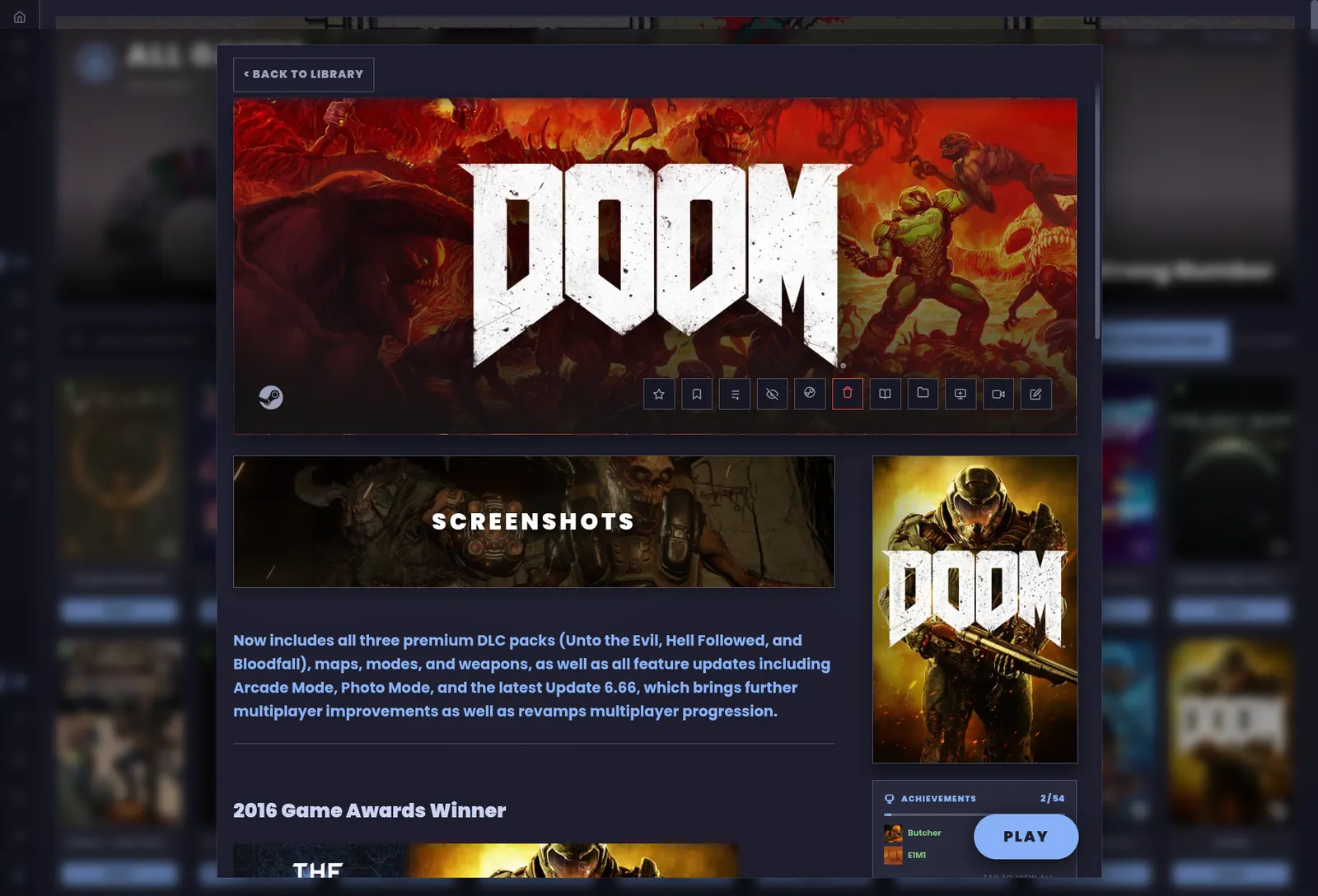Viewport: 1318px width, 896px height.
Task: Click the achievements progress bar
Action: 974,814
